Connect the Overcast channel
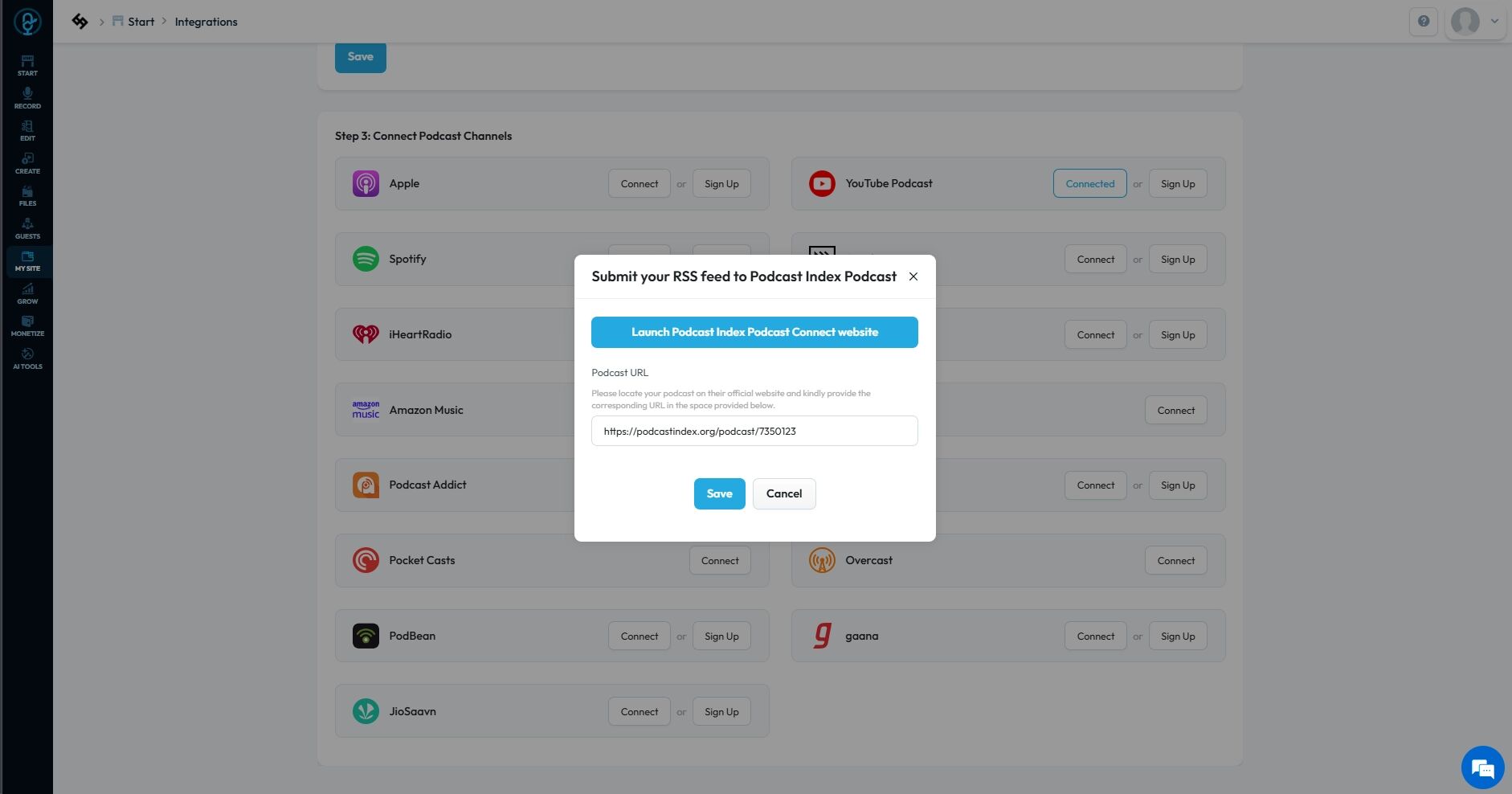 pyautogui.click(x=1176, y=560)
